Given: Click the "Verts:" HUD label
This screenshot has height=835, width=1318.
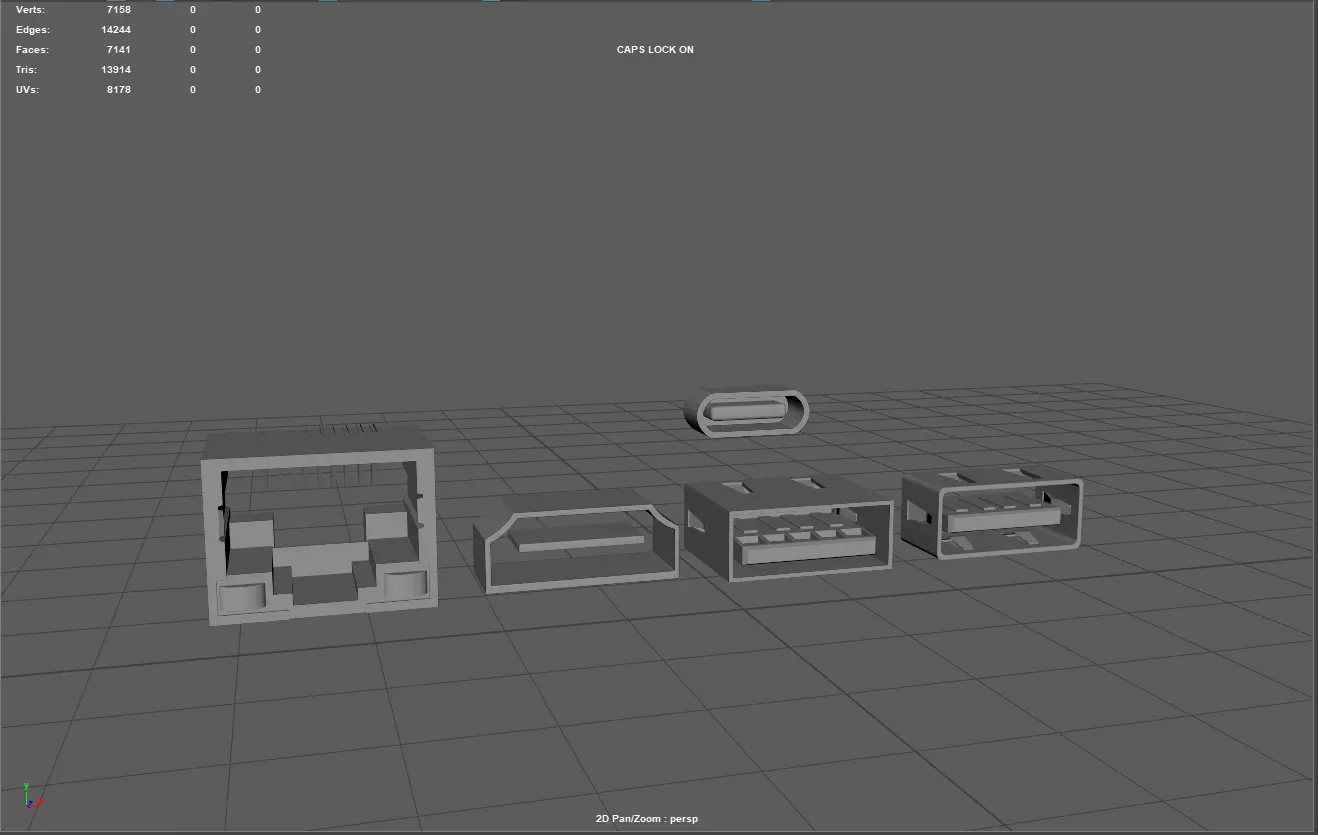Looking at the screenshot, I should point(30,10).
